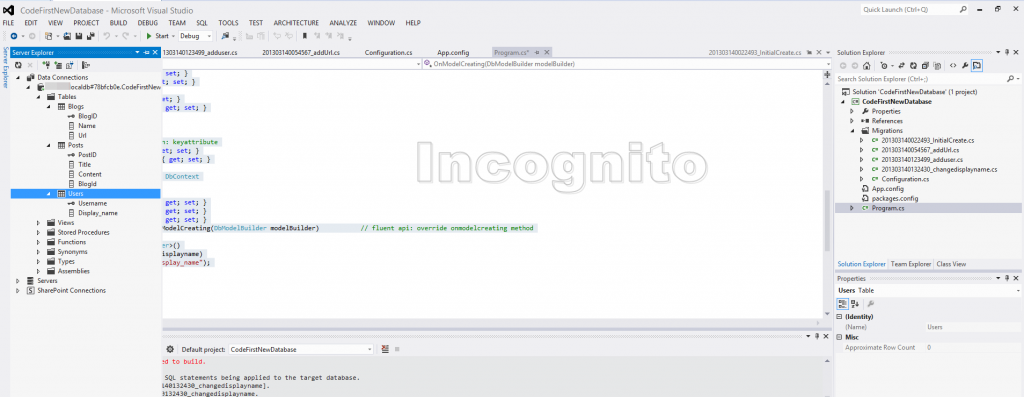Toggle the Preview Selected Items button
1024x397 pixels.
(x=977, y=65)
